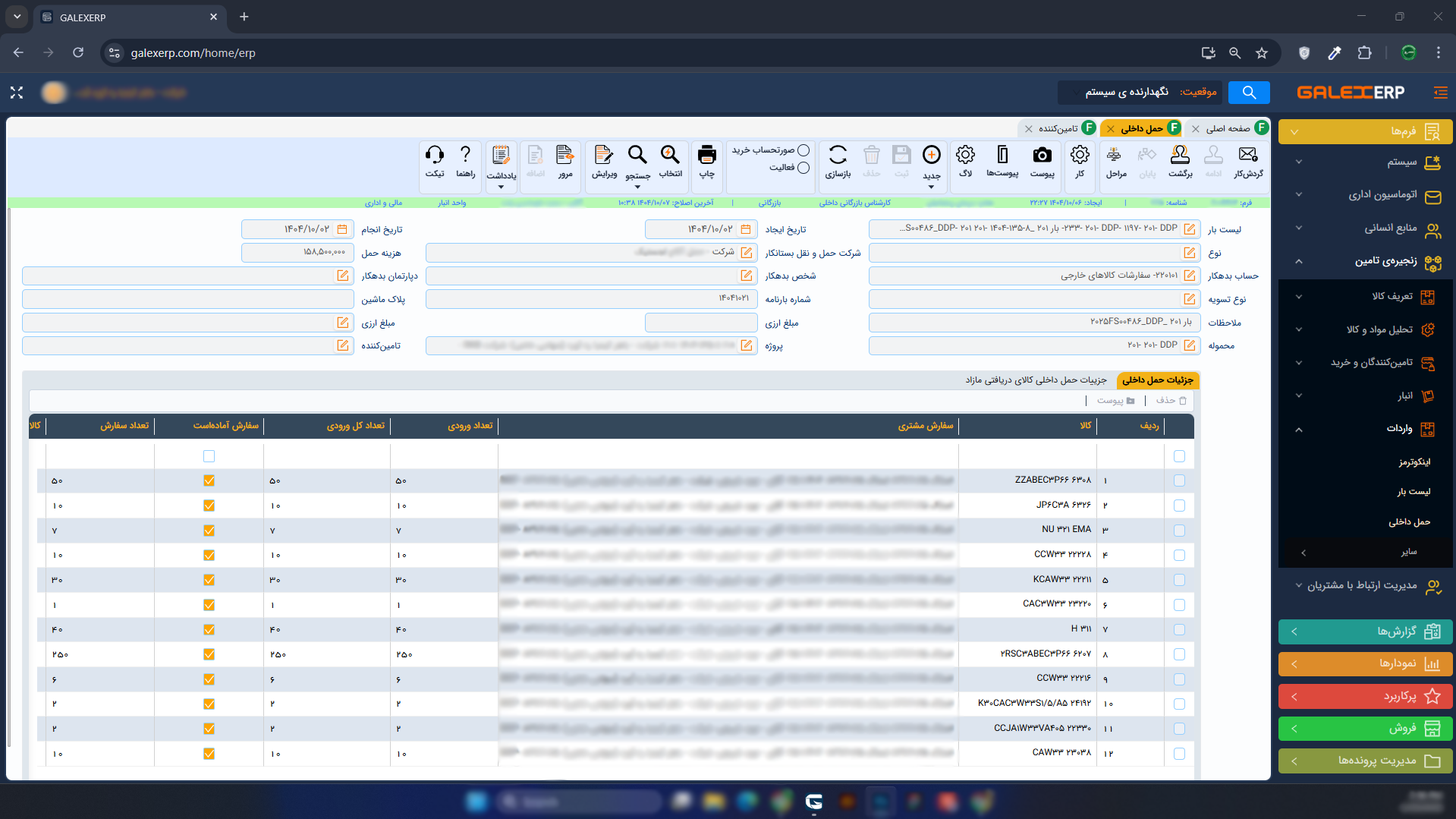Check the row selector for row ۱
This screenshot has height=819, width=1456.
pos(1179,480)
